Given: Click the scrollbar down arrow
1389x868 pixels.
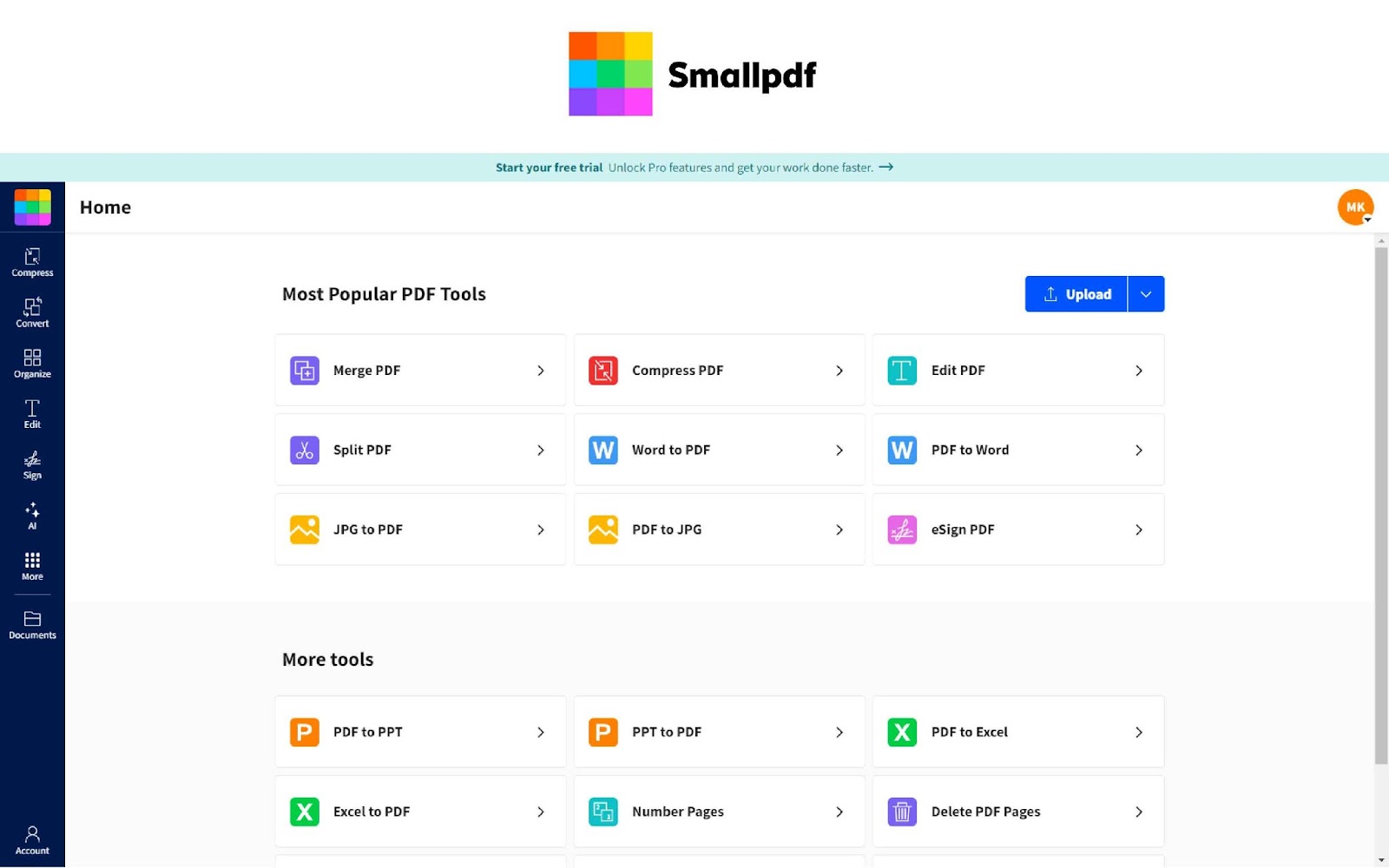Looking at the screenshot, I should click(1380, 860).
